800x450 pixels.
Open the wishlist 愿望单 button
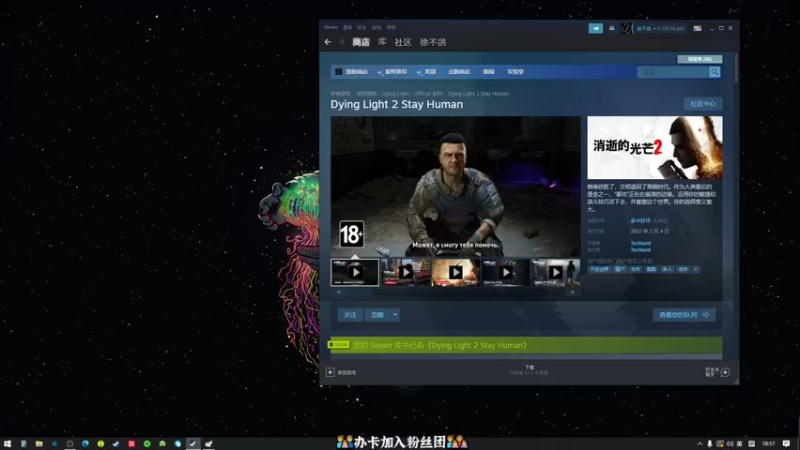[x=699, y=59]
